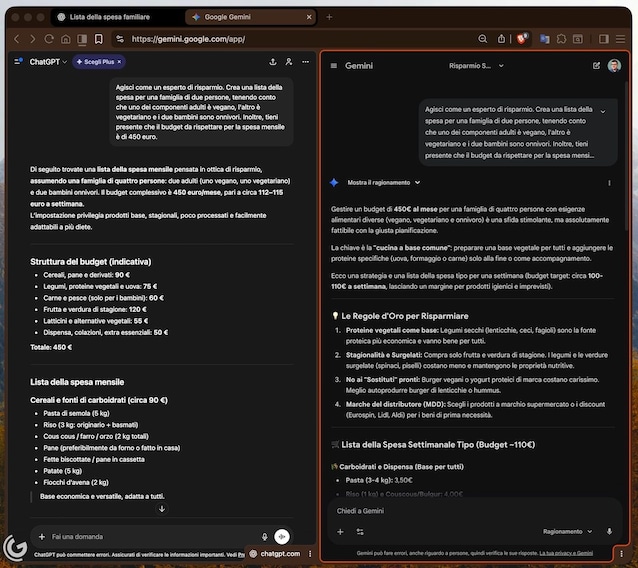Click the microphone icon in ChatGPT input
Viewport: 638px width, 568px height.
[265, 536]
